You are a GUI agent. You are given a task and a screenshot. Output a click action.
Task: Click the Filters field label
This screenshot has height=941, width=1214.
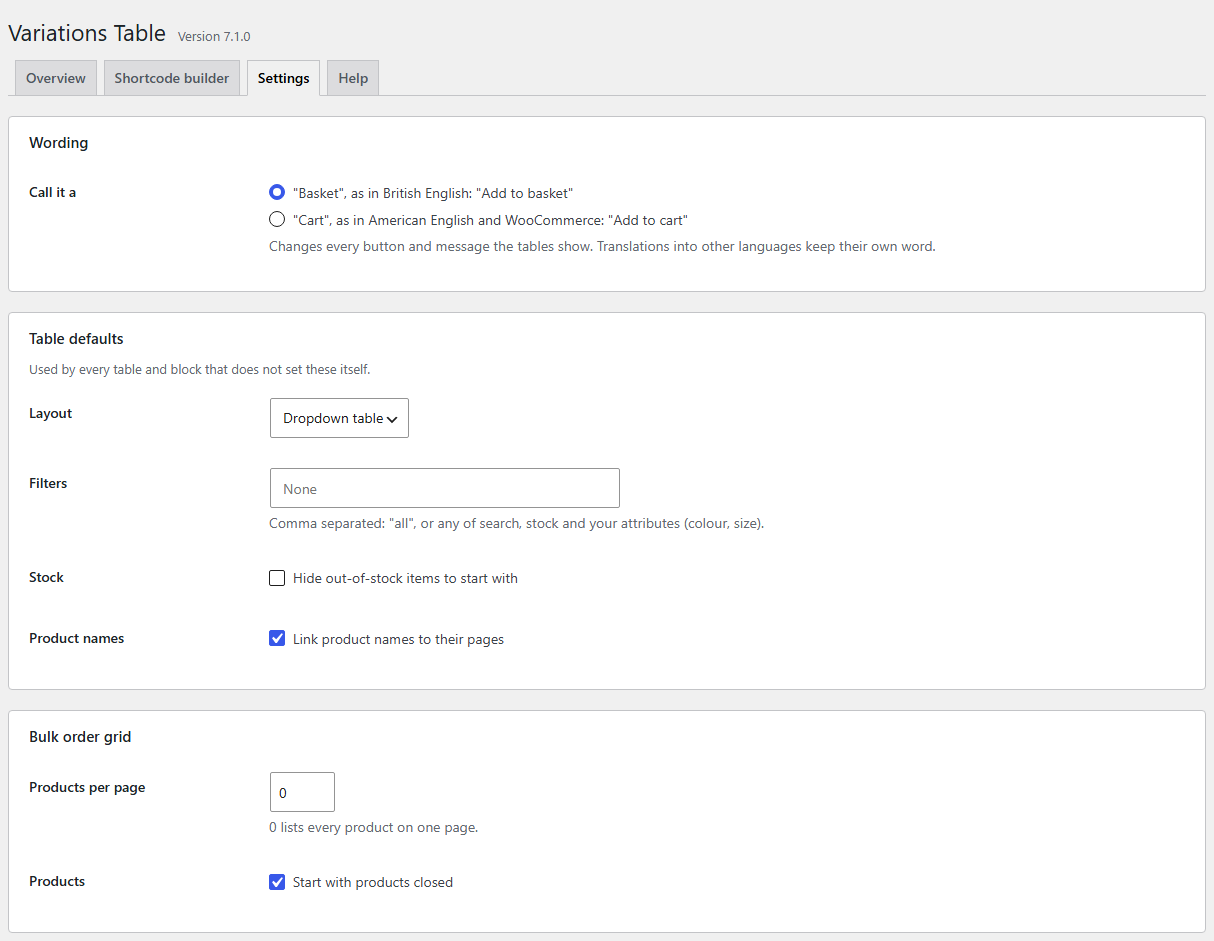pyautogui.click(x=48, y=483)
